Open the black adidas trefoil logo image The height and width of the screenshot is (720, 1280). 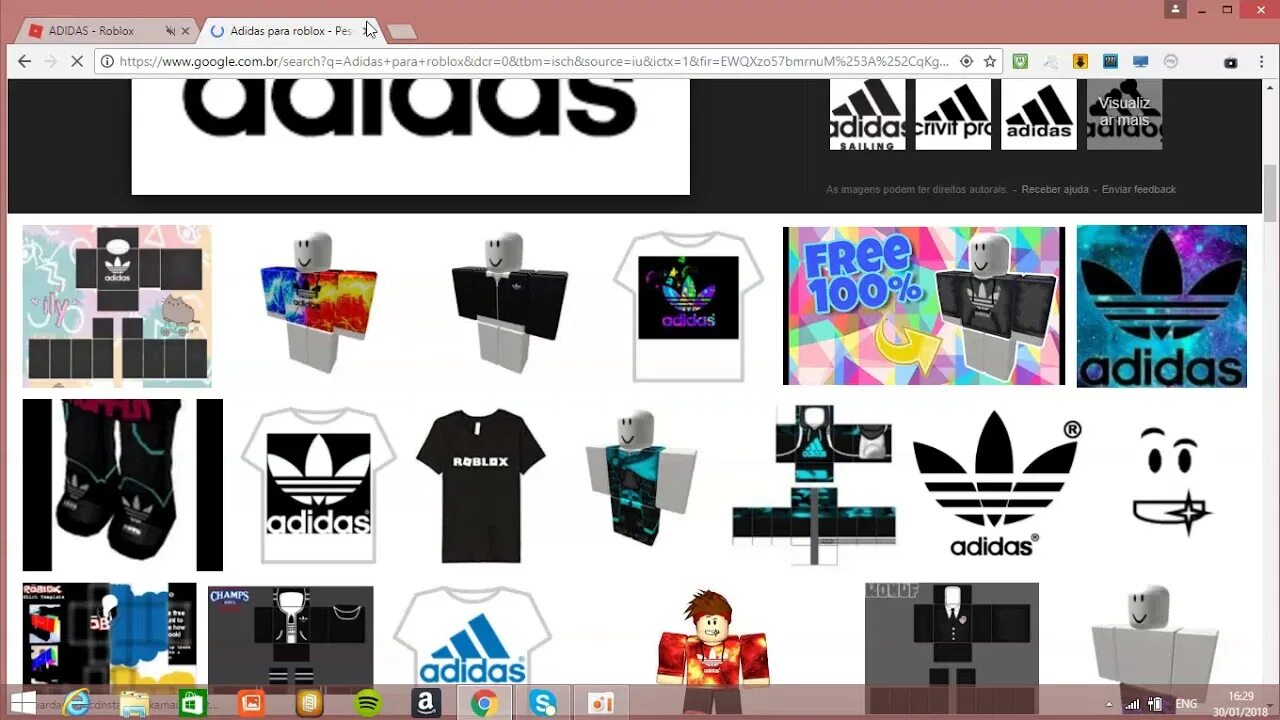(997, 483)
